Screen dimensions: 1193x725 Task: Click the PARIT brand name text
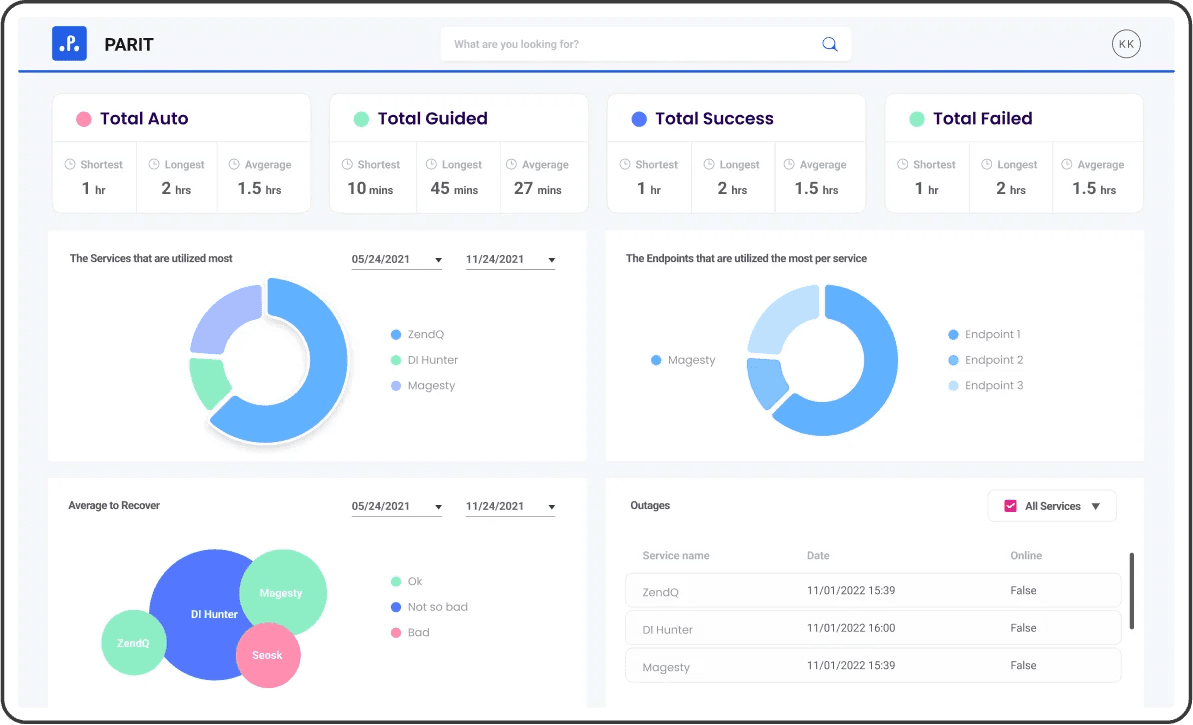129,45
